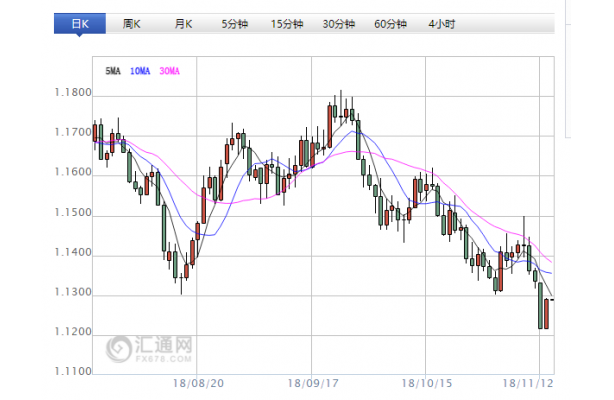The image size is (614, 400).
Task: Open the 60分钟 interval chart
Action: tap(392, 22)
